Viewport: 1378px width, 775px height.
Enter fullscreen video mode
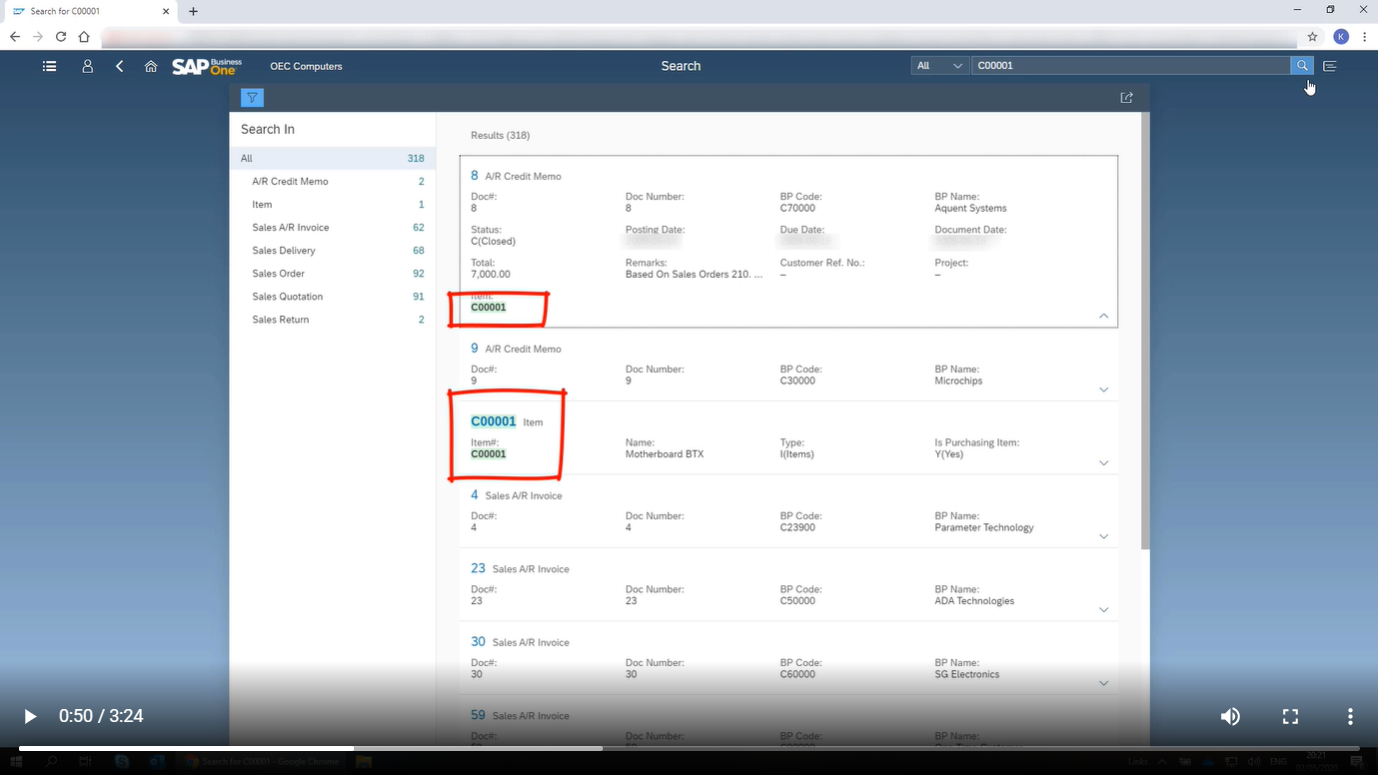1290,717
